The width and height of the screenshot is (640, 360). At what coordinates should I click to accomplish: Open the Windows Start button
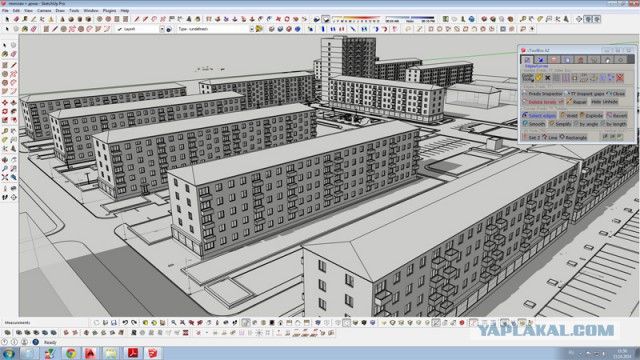coord(8,353)
